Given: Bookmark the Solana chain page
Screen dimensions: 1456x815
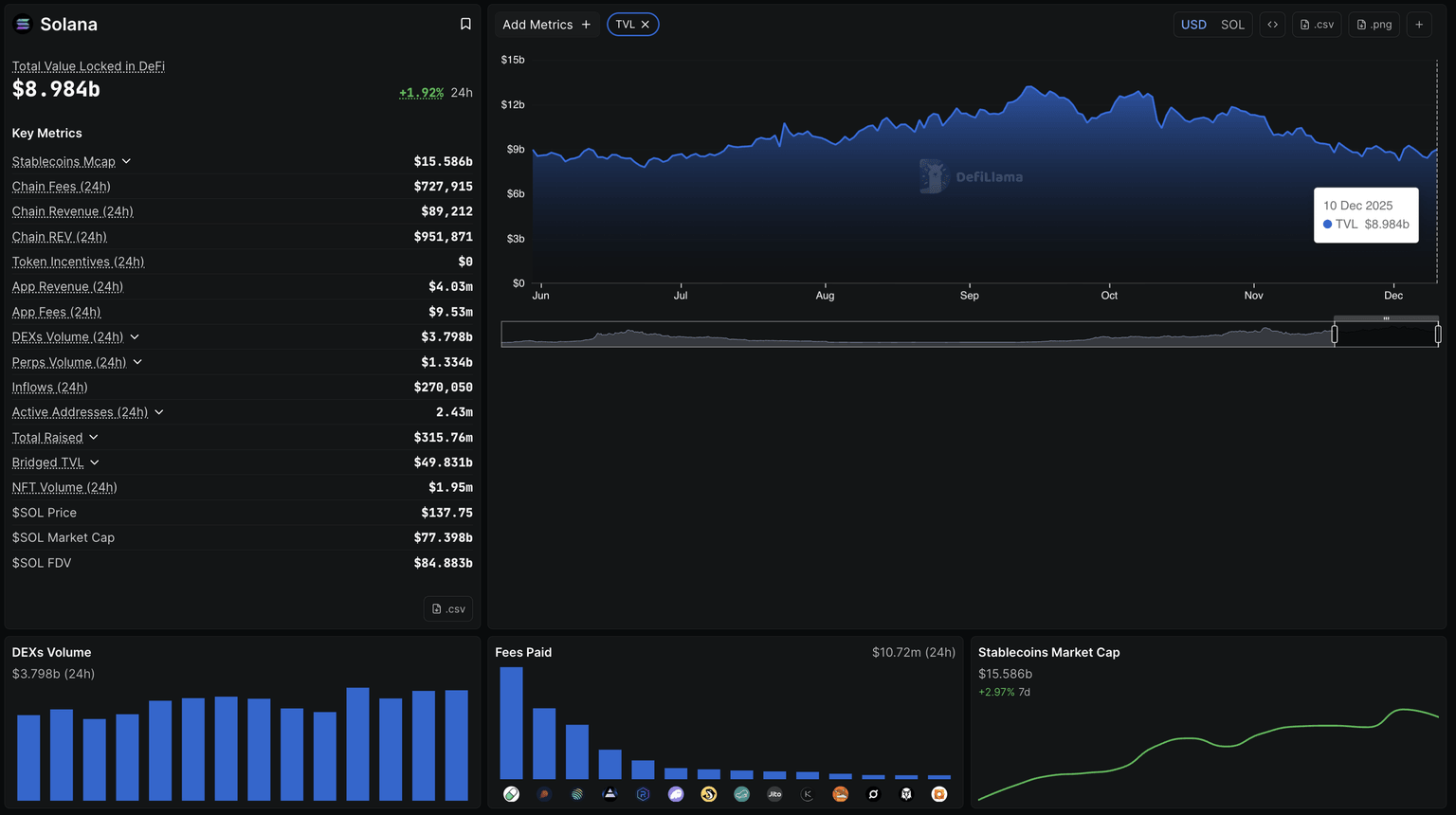Looking at the screenshot, I should [465, 24].
